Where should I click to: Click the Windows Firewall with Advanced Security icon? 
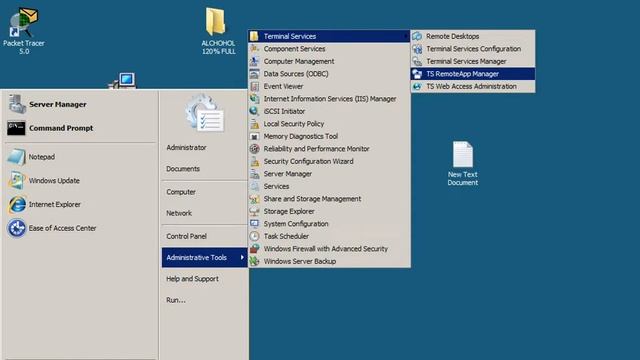[x=254, y=249]
